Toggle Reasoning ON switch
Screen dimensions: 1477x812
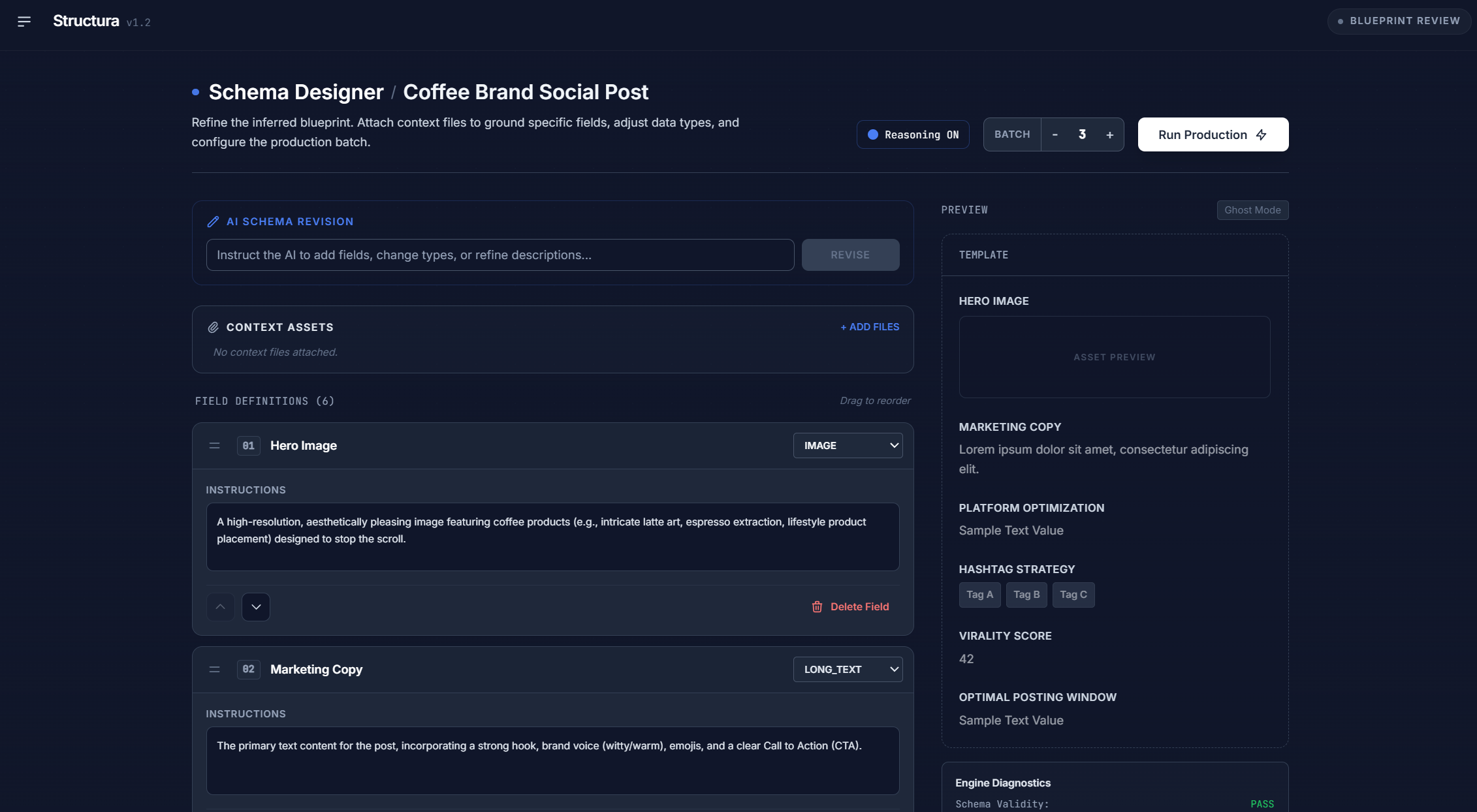coord(913,134)
